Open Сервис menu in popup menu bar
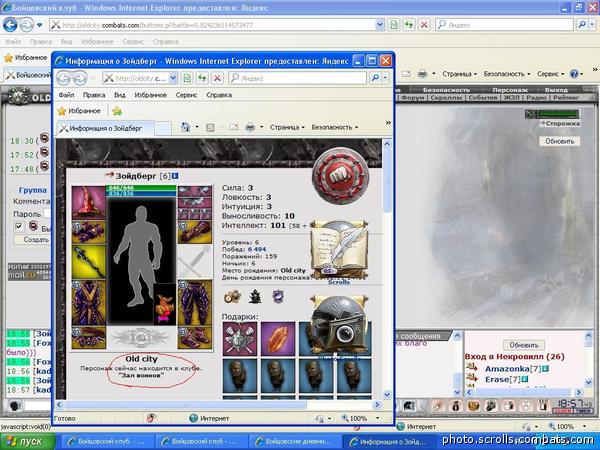 pos(186,95)
